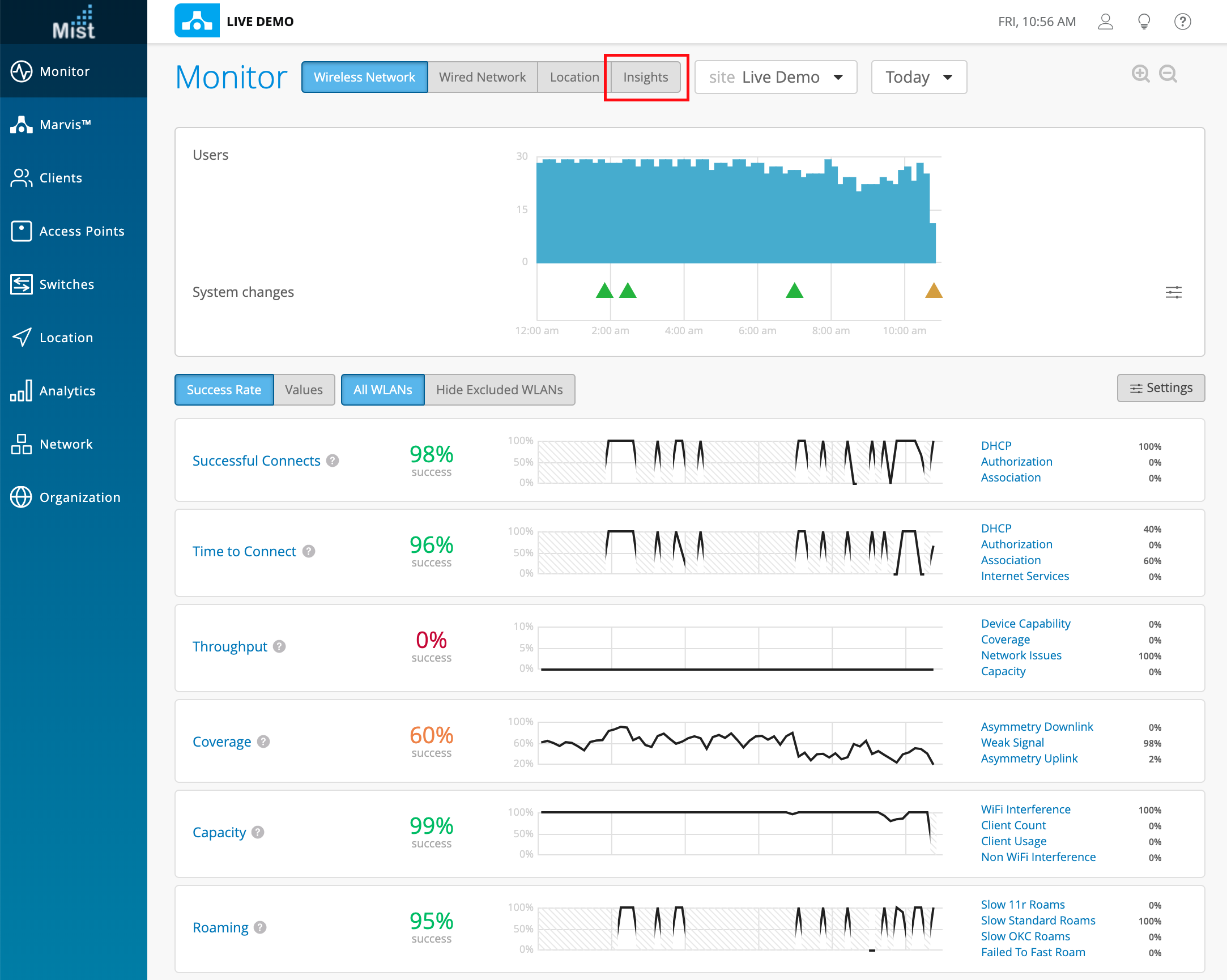Select the Success Rate toggle
1227x980 pixels.
224,390
